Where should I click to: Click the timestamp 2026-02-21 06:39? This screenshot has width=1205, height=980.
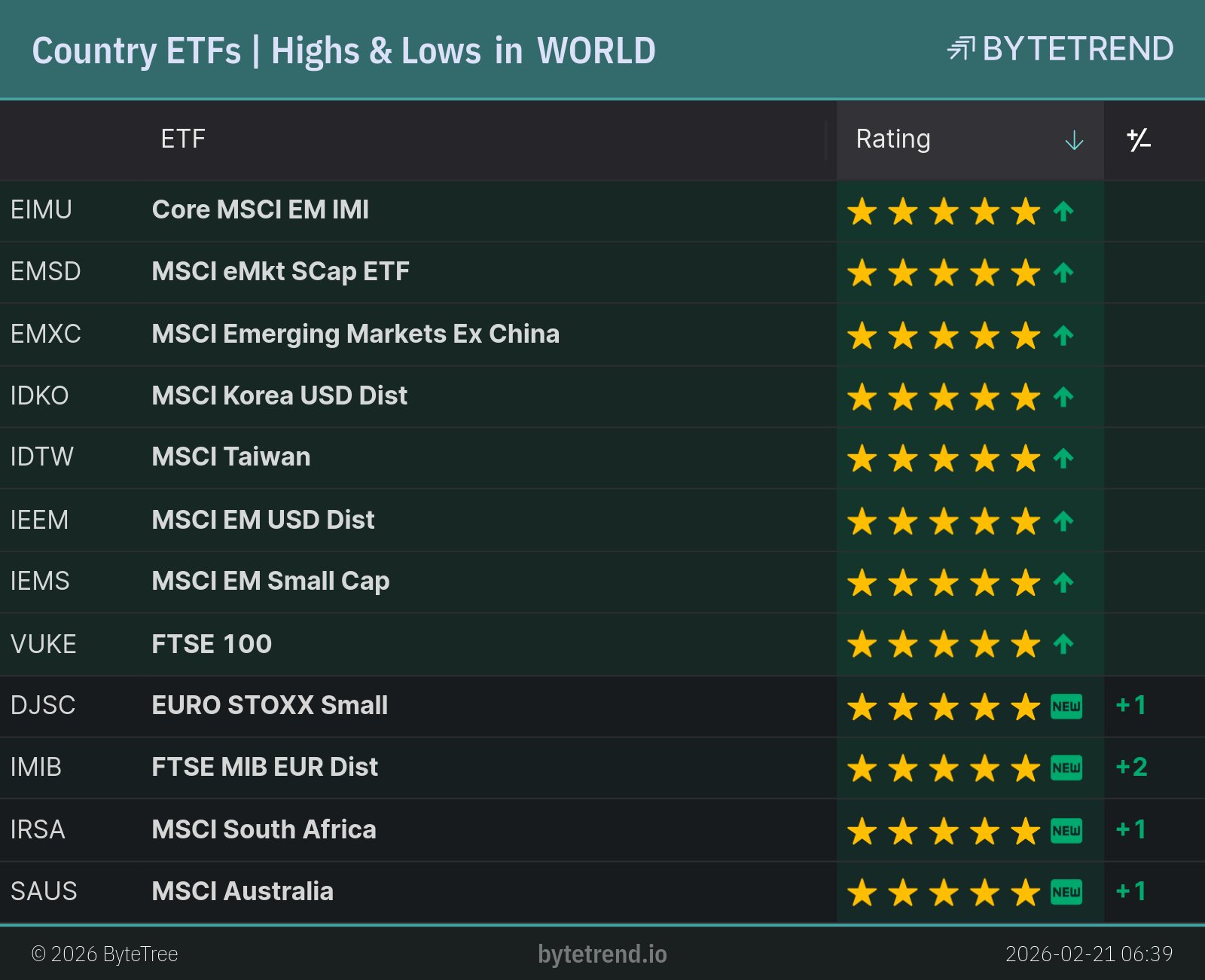point(1089,954)
